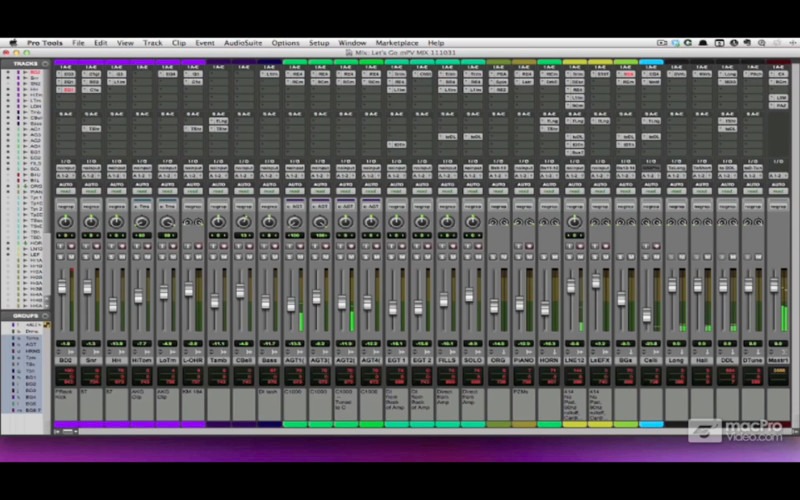
Task: Open group assignment selector on HORN channel
Action: click(x=549, y=206)
